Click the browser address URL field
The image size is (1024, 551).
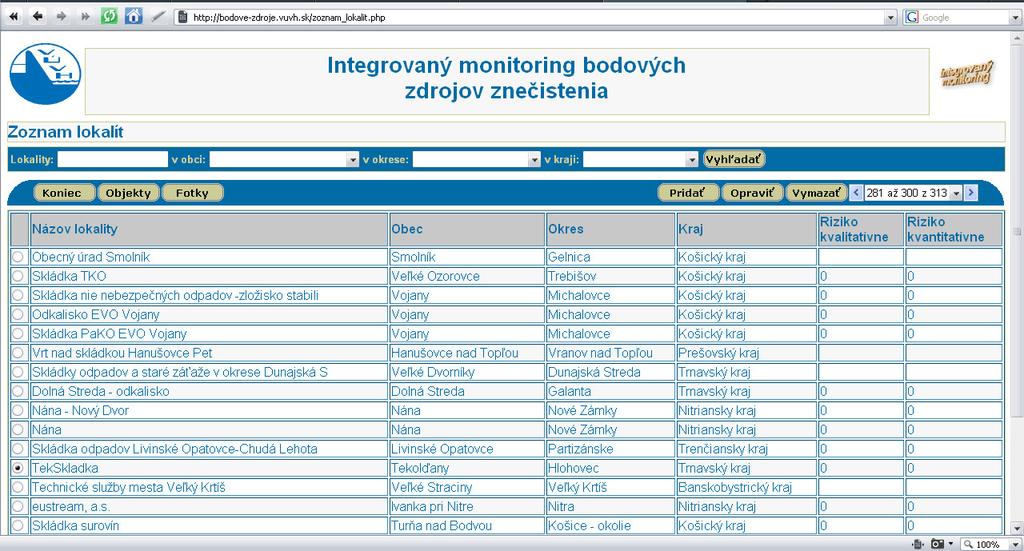[x=536, y=18]
